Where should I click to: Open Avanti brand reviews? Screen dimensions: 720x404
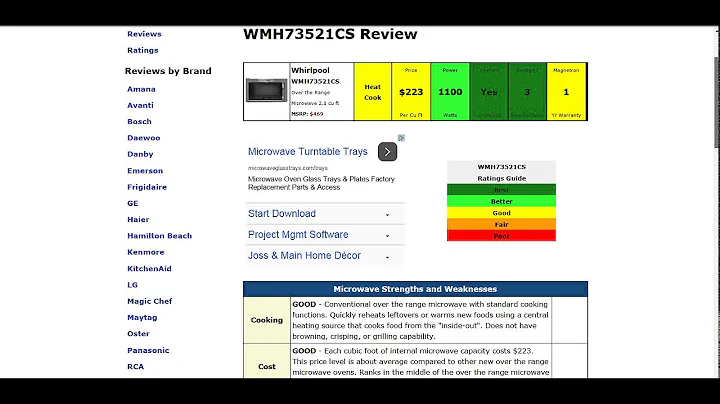pyautogui.click(x=141, y=105)
